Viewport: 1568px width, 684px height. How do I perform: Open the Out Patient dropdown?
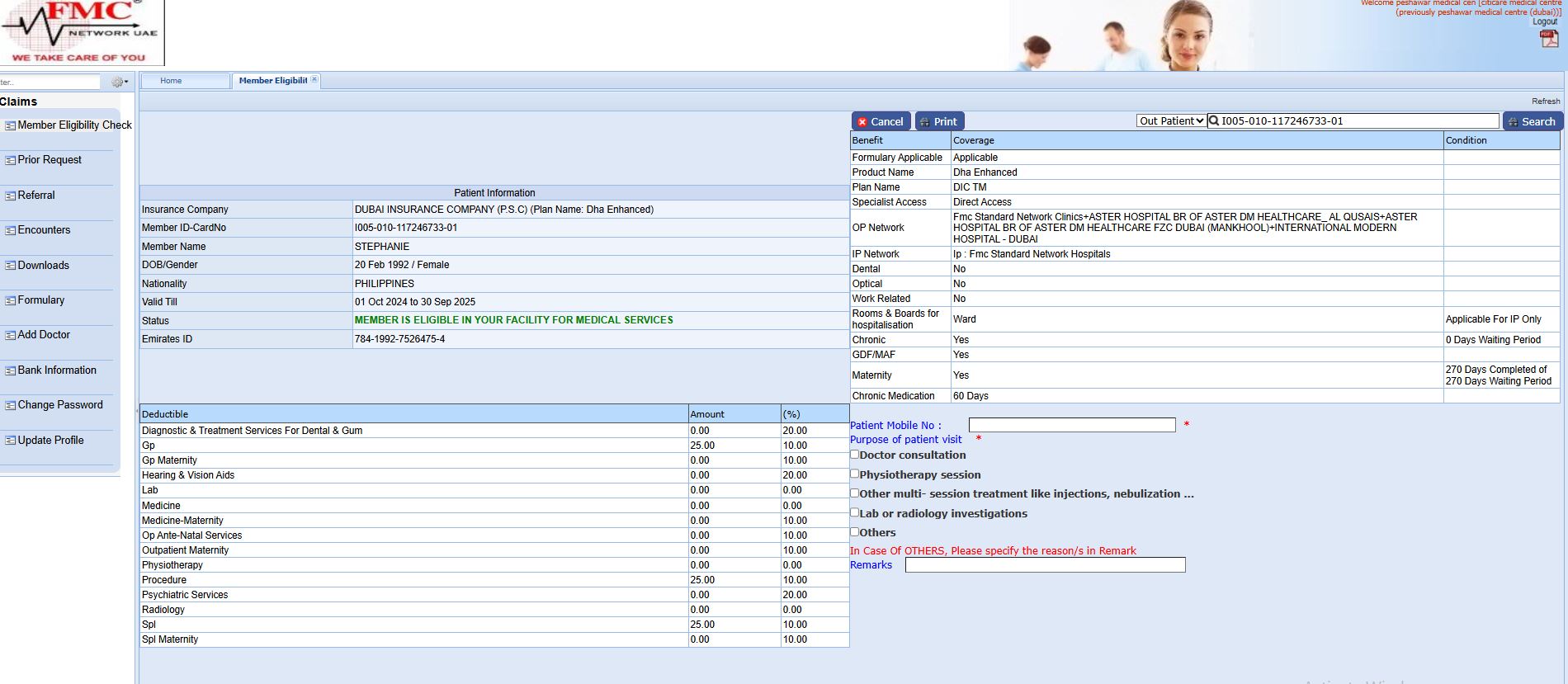tap(1171, 121)
